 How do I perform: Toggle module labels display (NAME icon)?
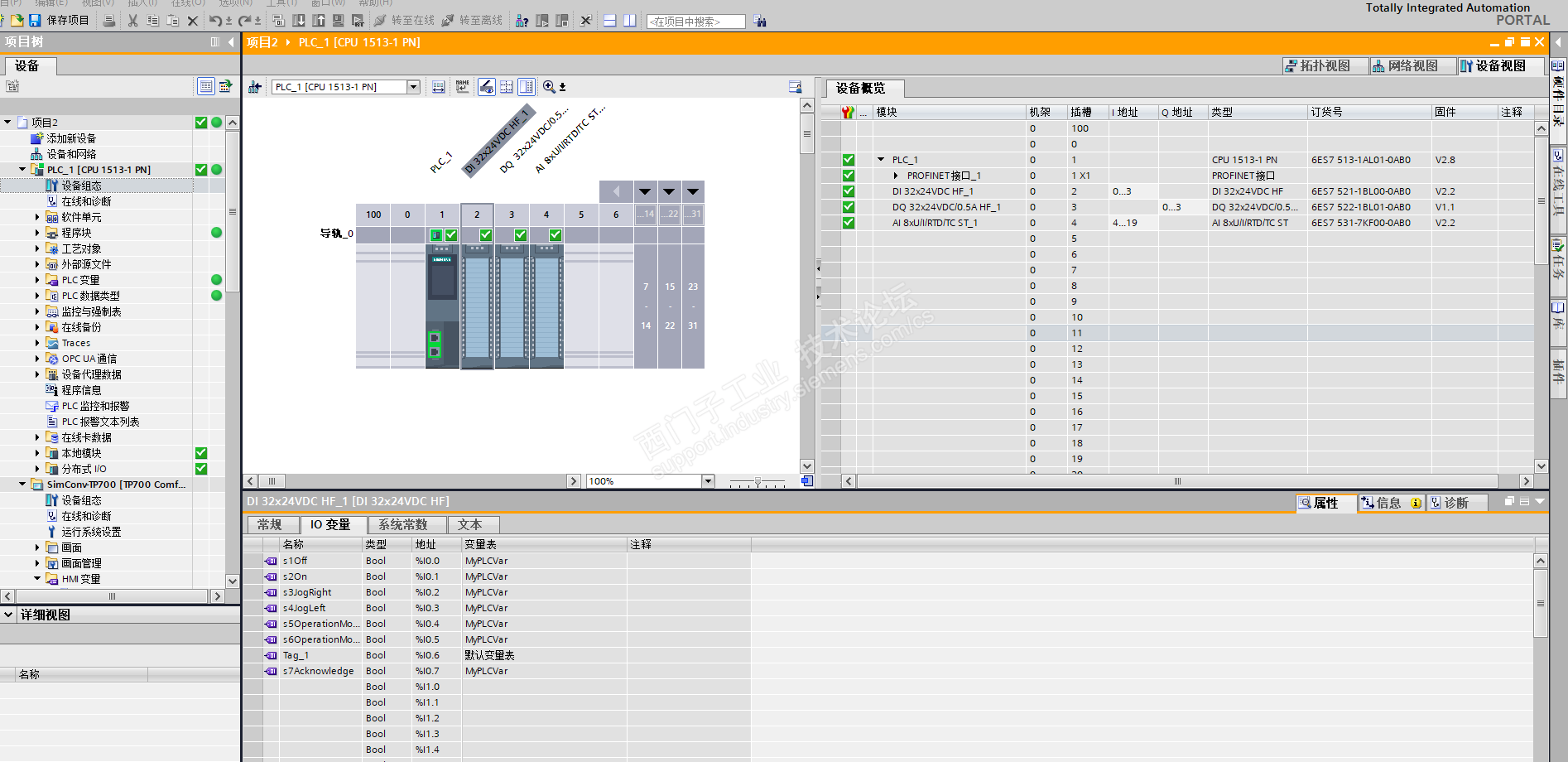(x=462, y=87)
